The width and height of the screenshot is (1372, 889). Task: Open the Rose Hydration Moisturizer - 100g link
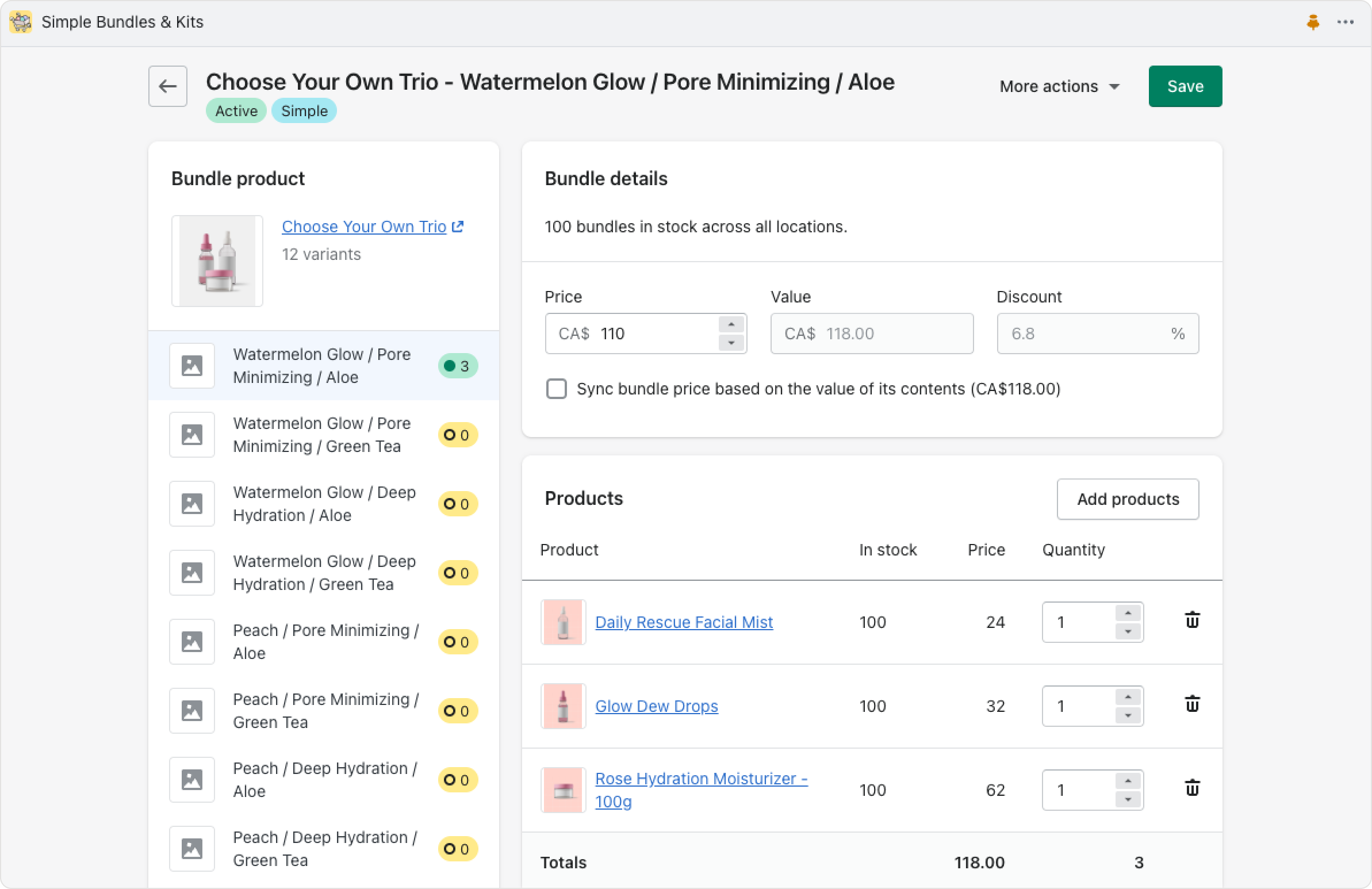tap(701, 790)
